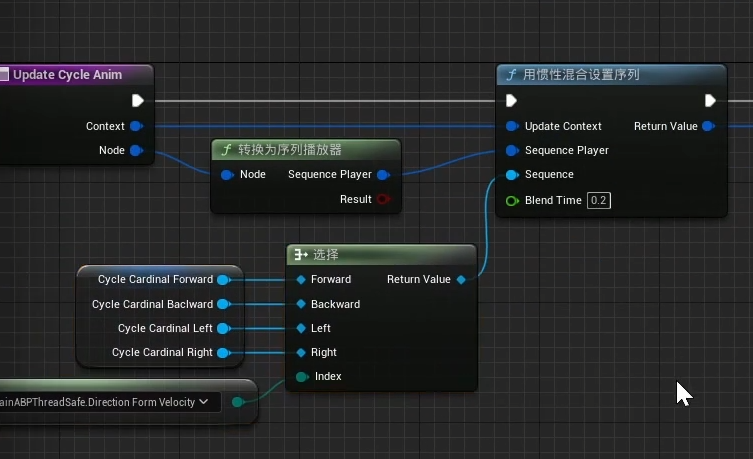The width and height of the screenshot is (753, 459).
Task: Click function icon on 用惯性混合设置序列 header
Action: [x=512, y=75]
